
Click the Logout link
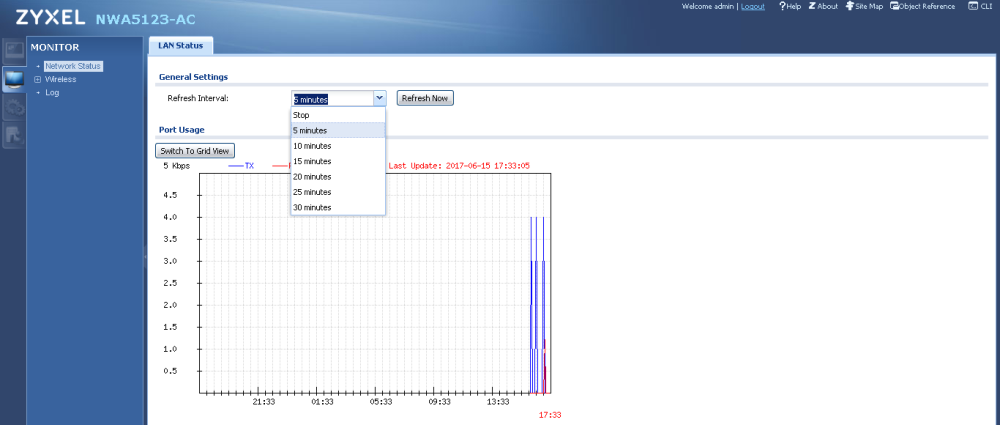[753, 6]
